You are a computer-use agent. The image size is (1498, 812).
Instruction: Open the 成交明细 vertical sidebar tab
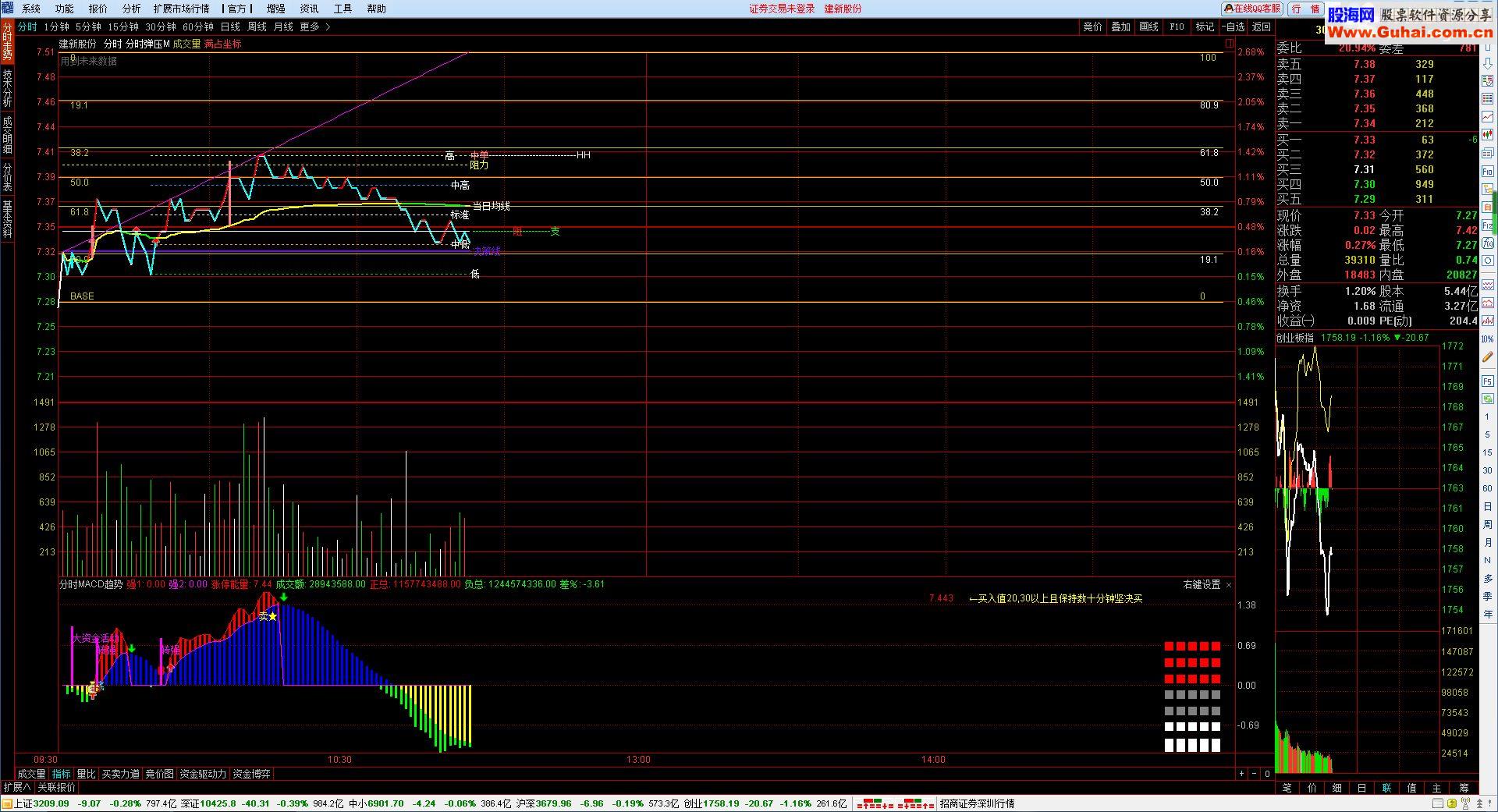7,134
